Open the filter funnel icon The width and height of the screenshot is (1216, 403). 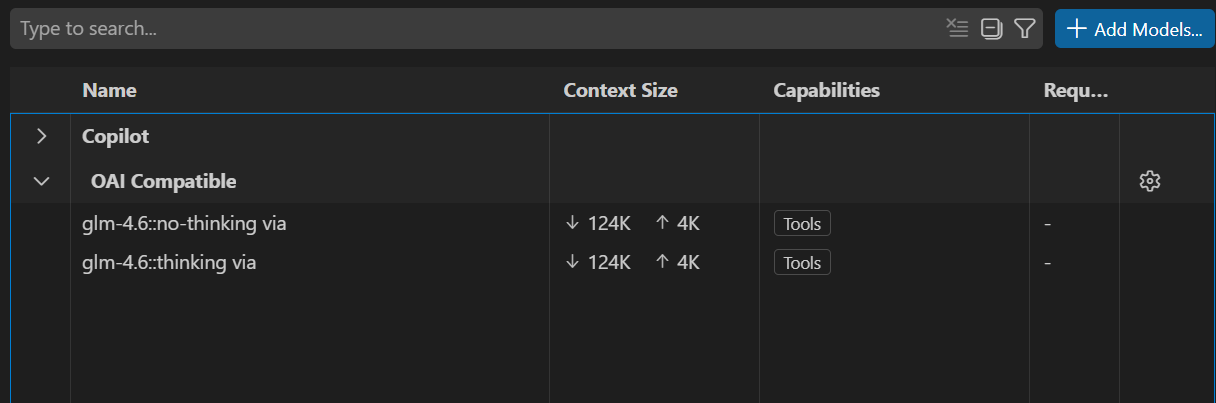tap(1024, 29)
